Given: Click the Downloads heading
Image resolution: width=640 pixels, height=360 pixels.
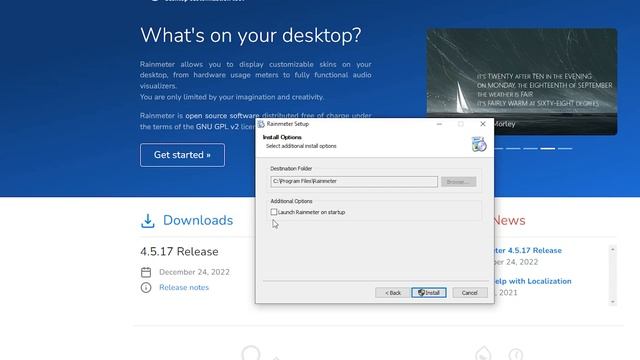Looking at the screenshot, I should [x=198, y=220].
